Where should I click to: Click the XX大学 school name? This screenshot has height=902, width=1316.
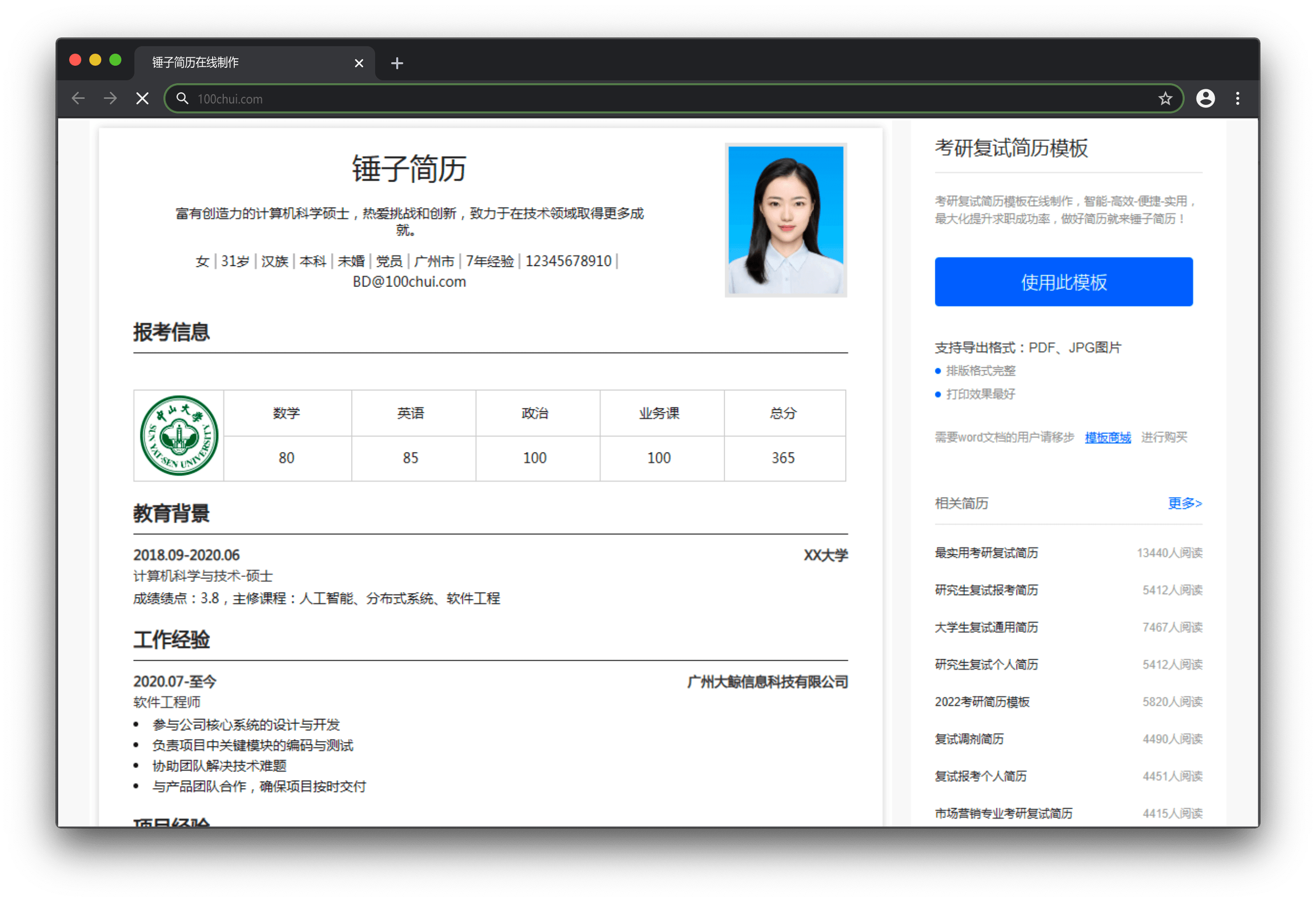(x=826, y=555)
